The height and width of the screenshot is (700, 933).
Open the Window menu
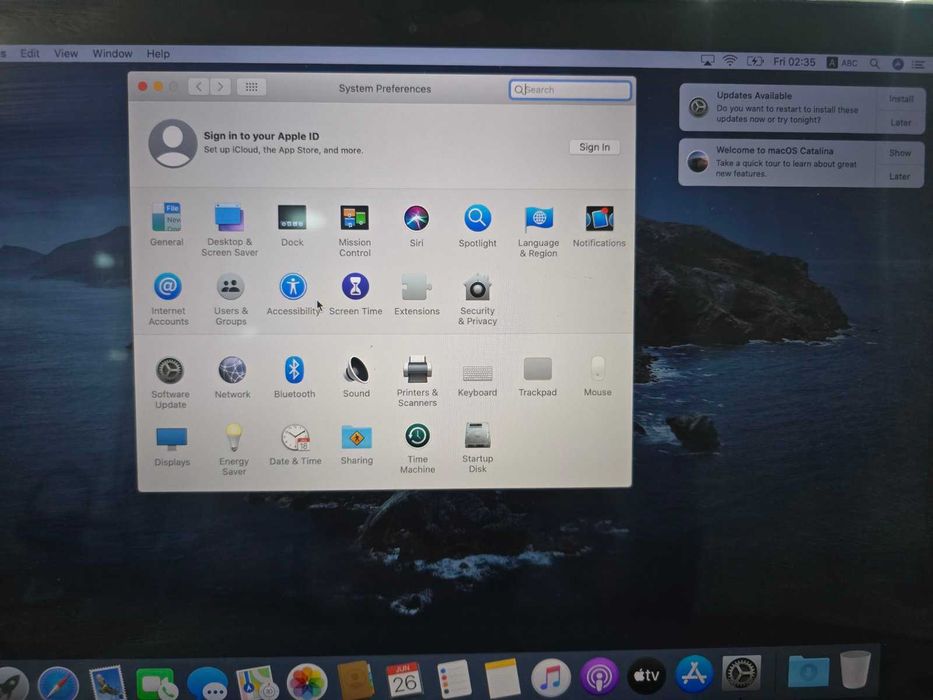[x=112, y=54]
